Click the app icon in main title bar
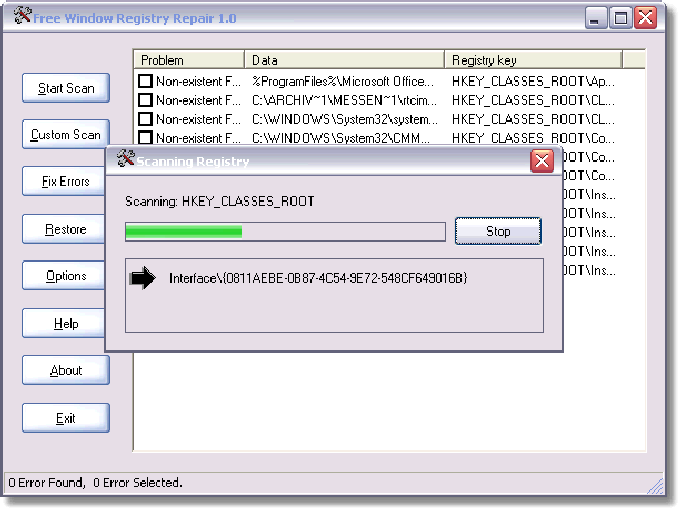Image resolution: width=680 pixels, height=510 pixels. (23, 15)
